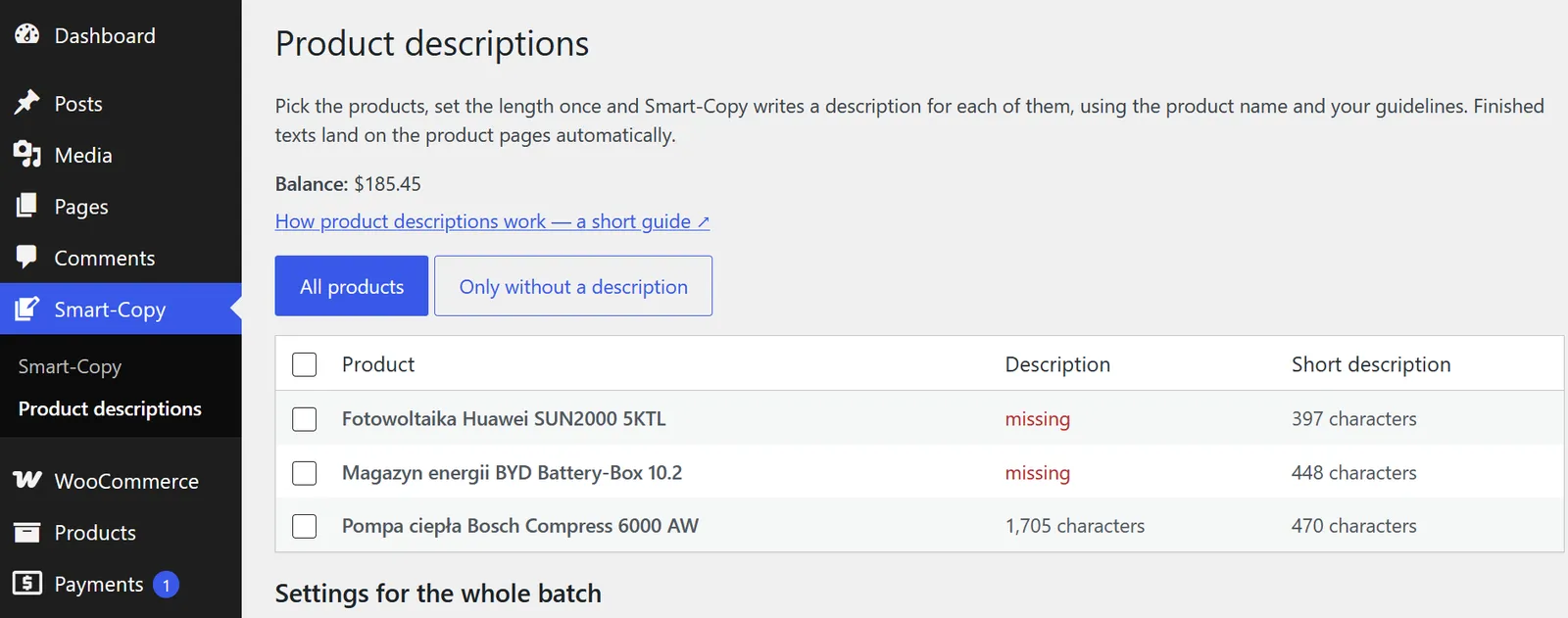
Task: Click product name Pompa ciepła Bosch Compress 6000 AW
Action: [520, 526]
